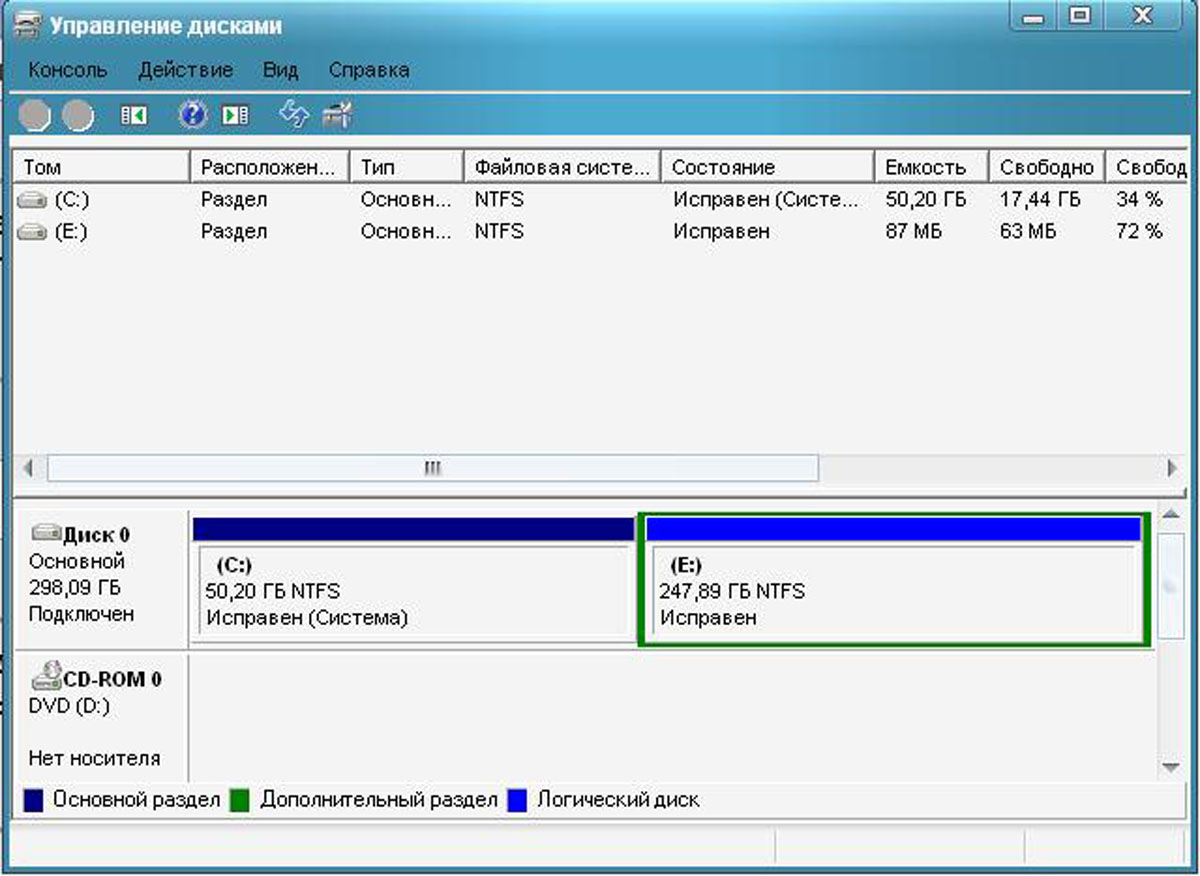Open the Вид menu

click(x=281, y=70)
